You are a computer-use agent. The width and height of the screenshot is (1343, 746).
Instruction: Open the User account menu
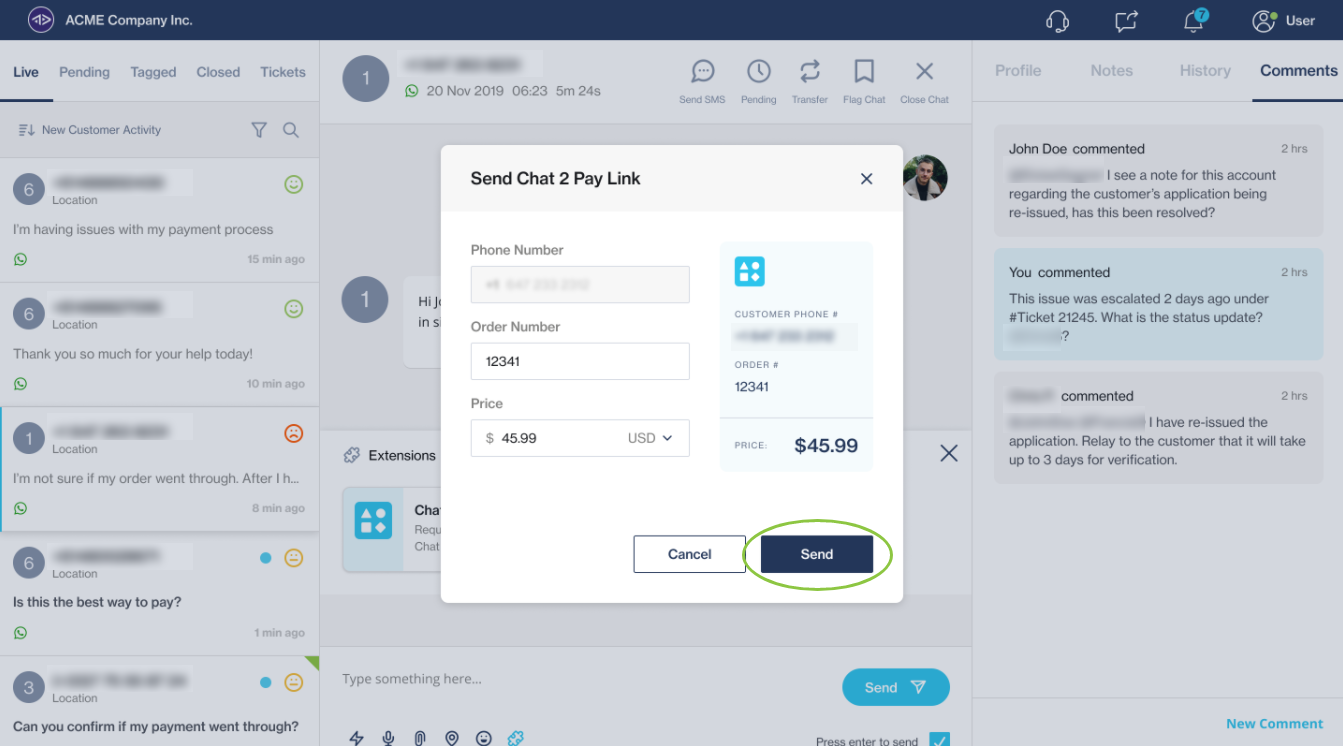click(x=1284, y=21)
